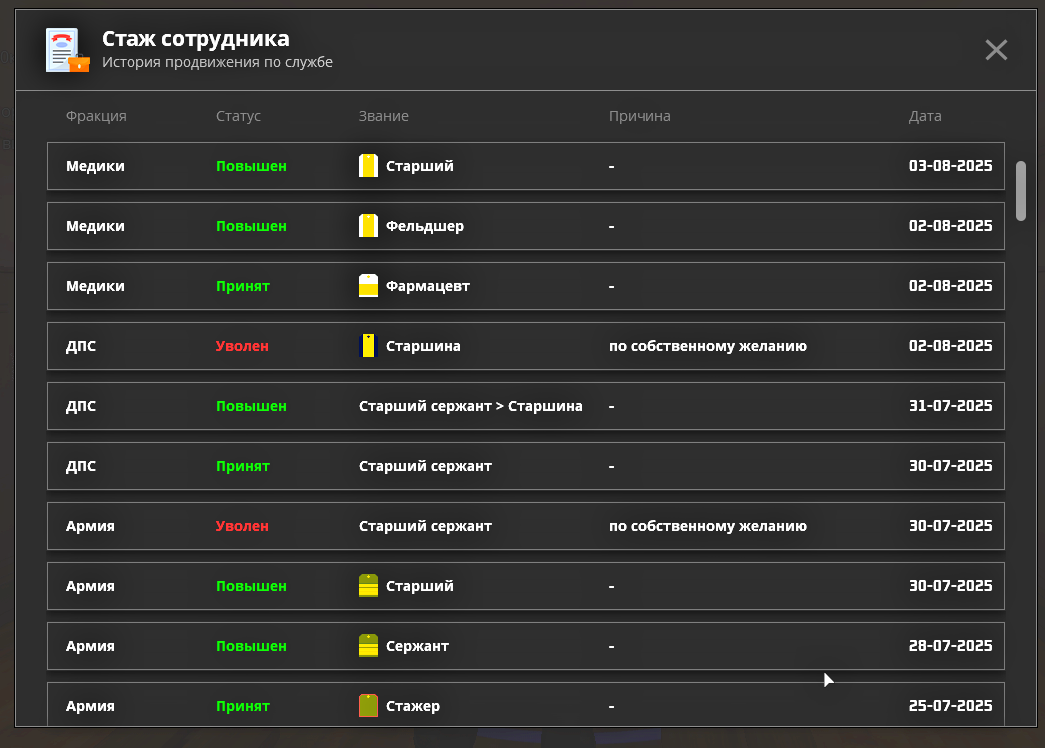Click the Уволен status in the ДПС row
The width and height of the screenshot is (1045, 748).
tap(242, 346)
